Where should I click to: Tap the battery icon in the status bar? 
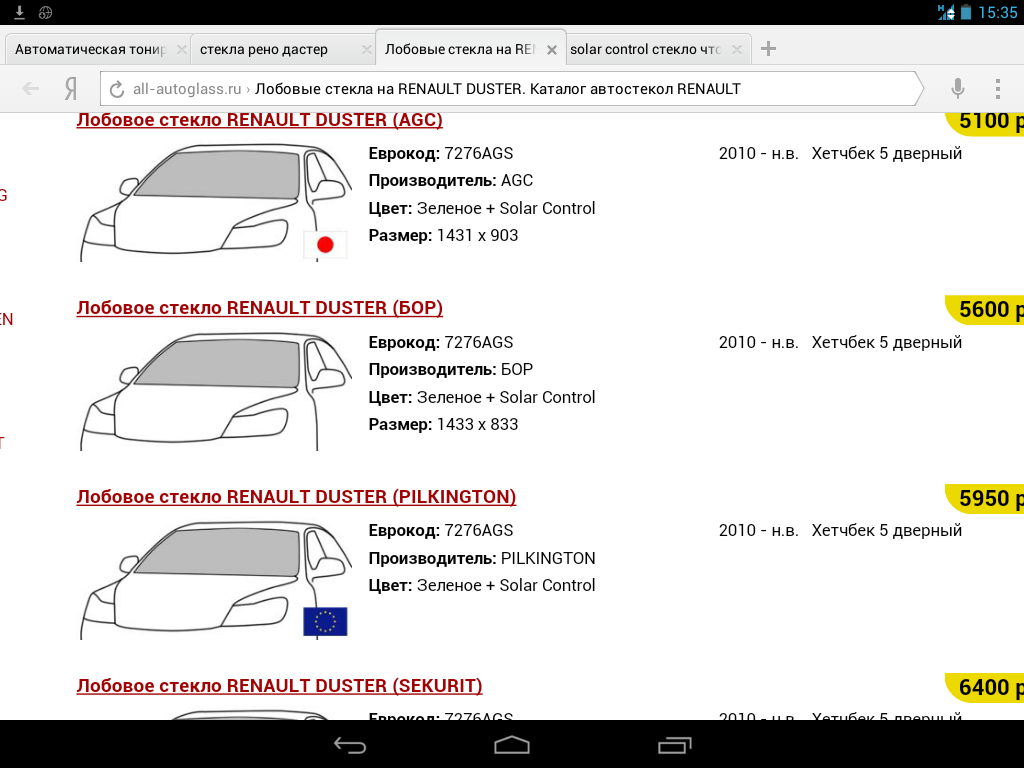click(966, 12)
